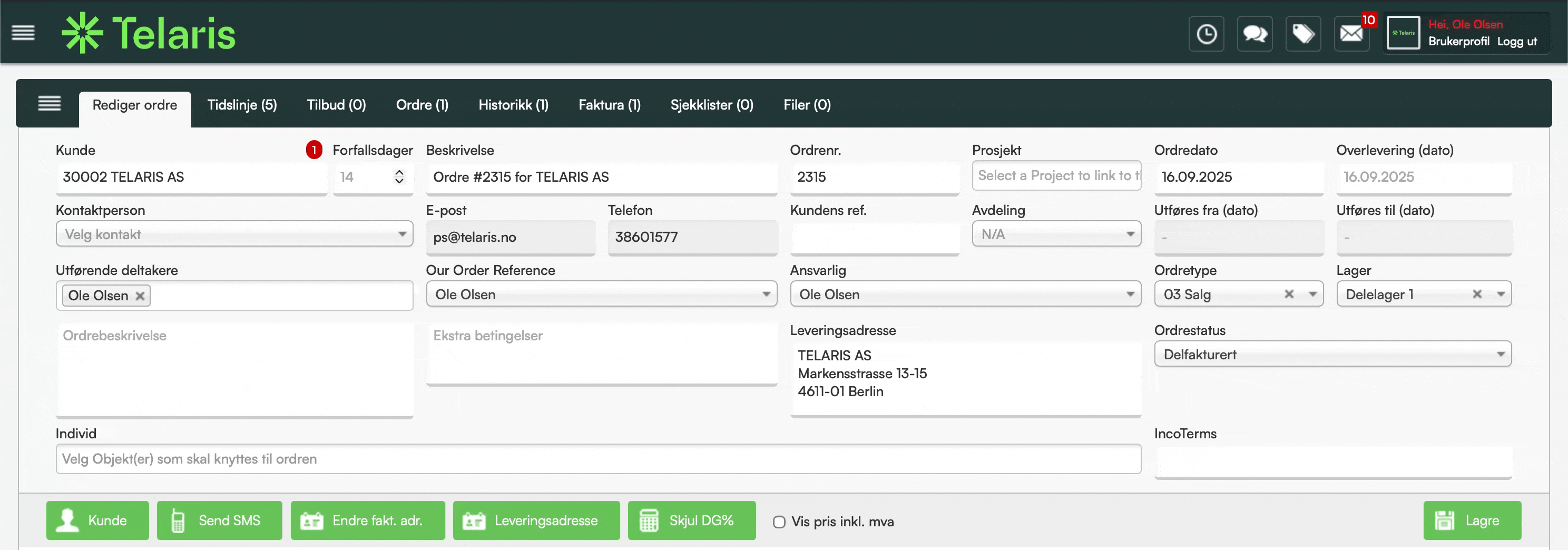Viewport: 1568px width, 550px height.
Task: Click the Telaris user avatar thumbnail
Action: [x=1403, y=33]
